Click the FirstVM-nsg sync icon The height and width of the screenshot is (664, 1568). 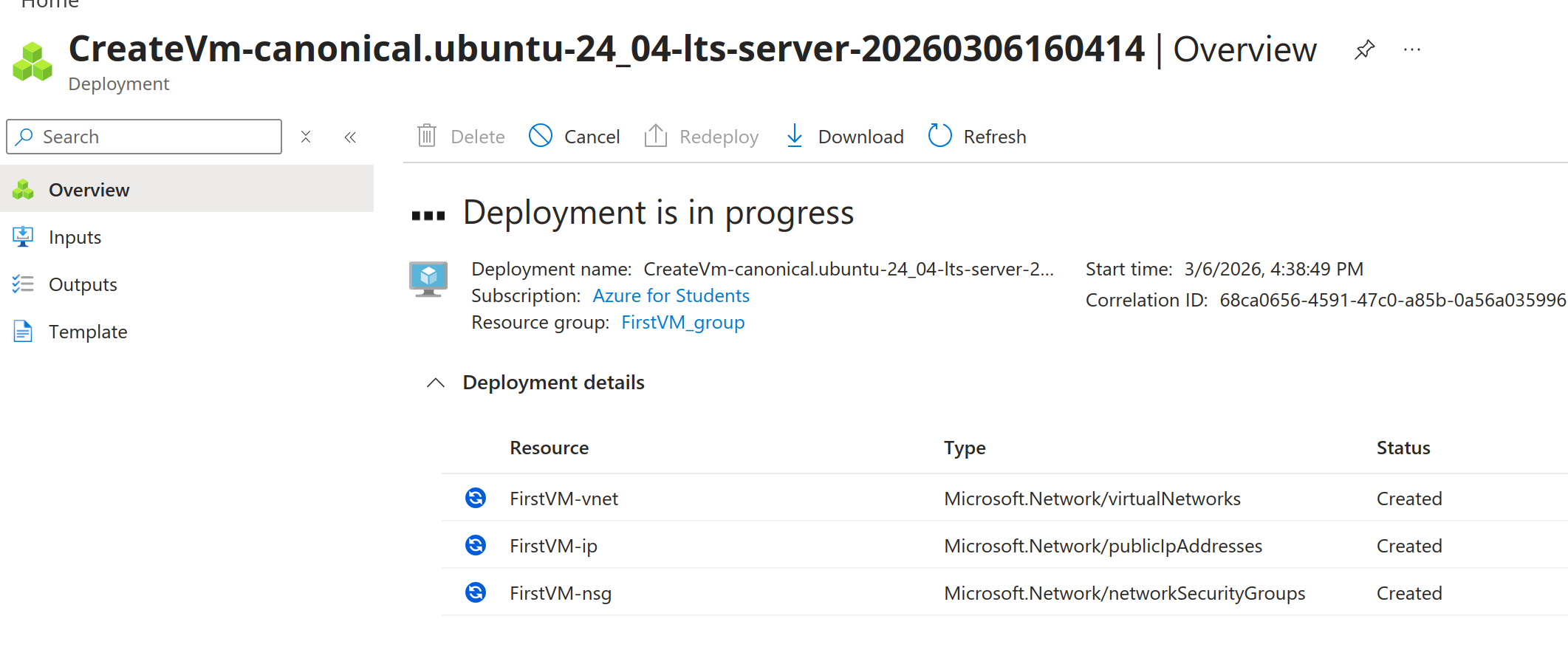[476, 592]
